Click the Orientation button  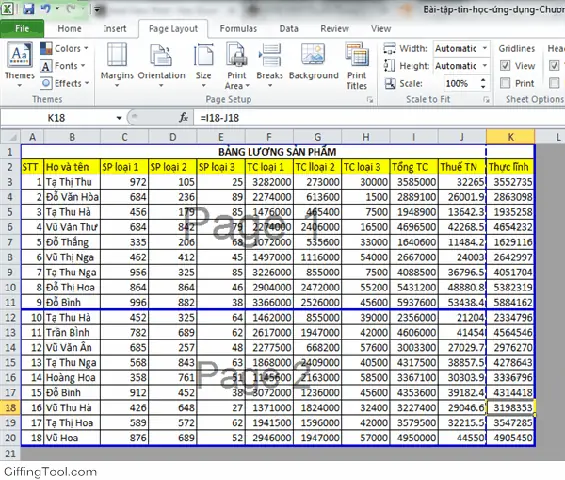161,65
